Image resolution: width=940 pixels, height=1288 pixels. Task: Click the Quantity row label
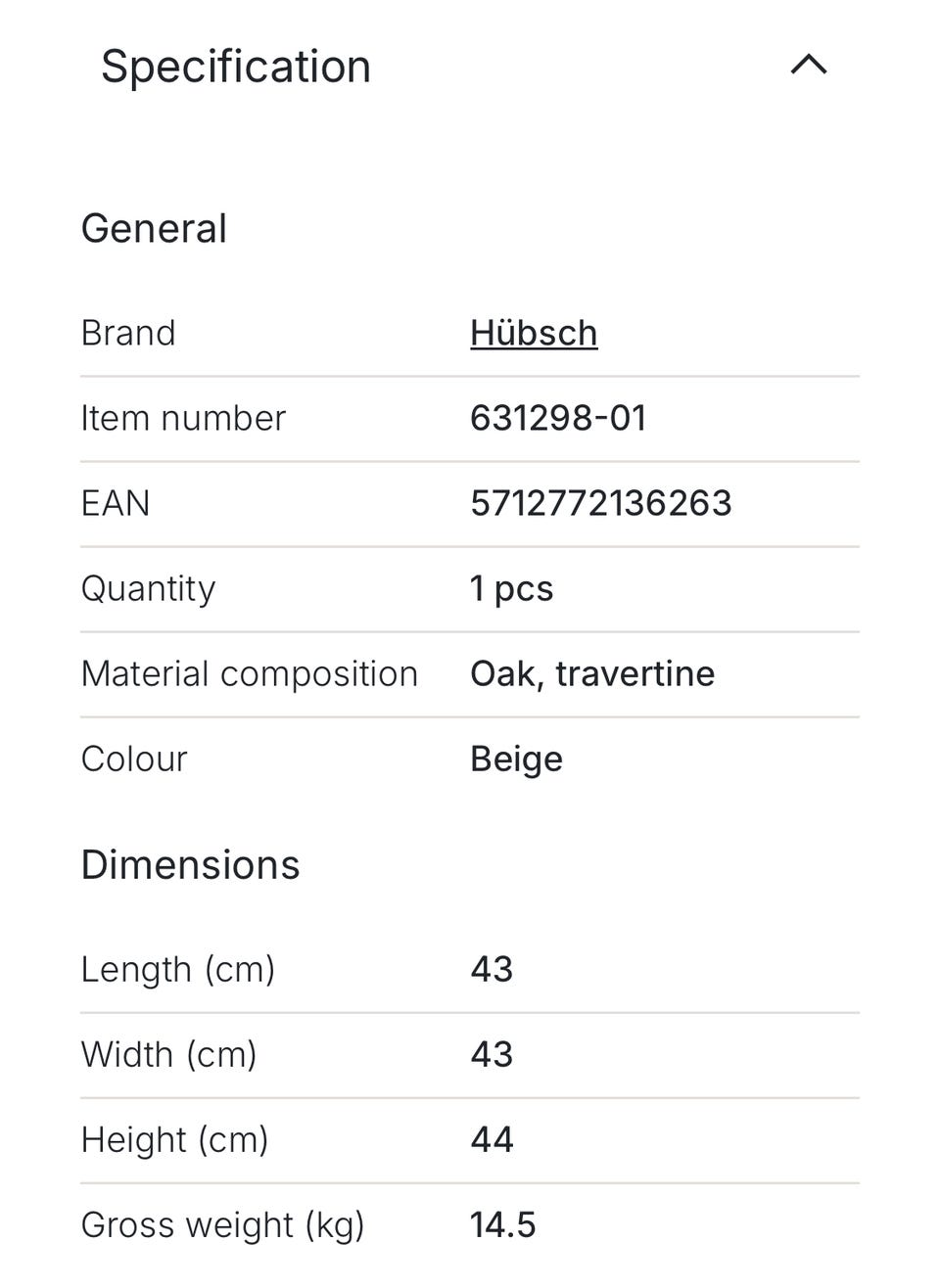coord(148,589)
